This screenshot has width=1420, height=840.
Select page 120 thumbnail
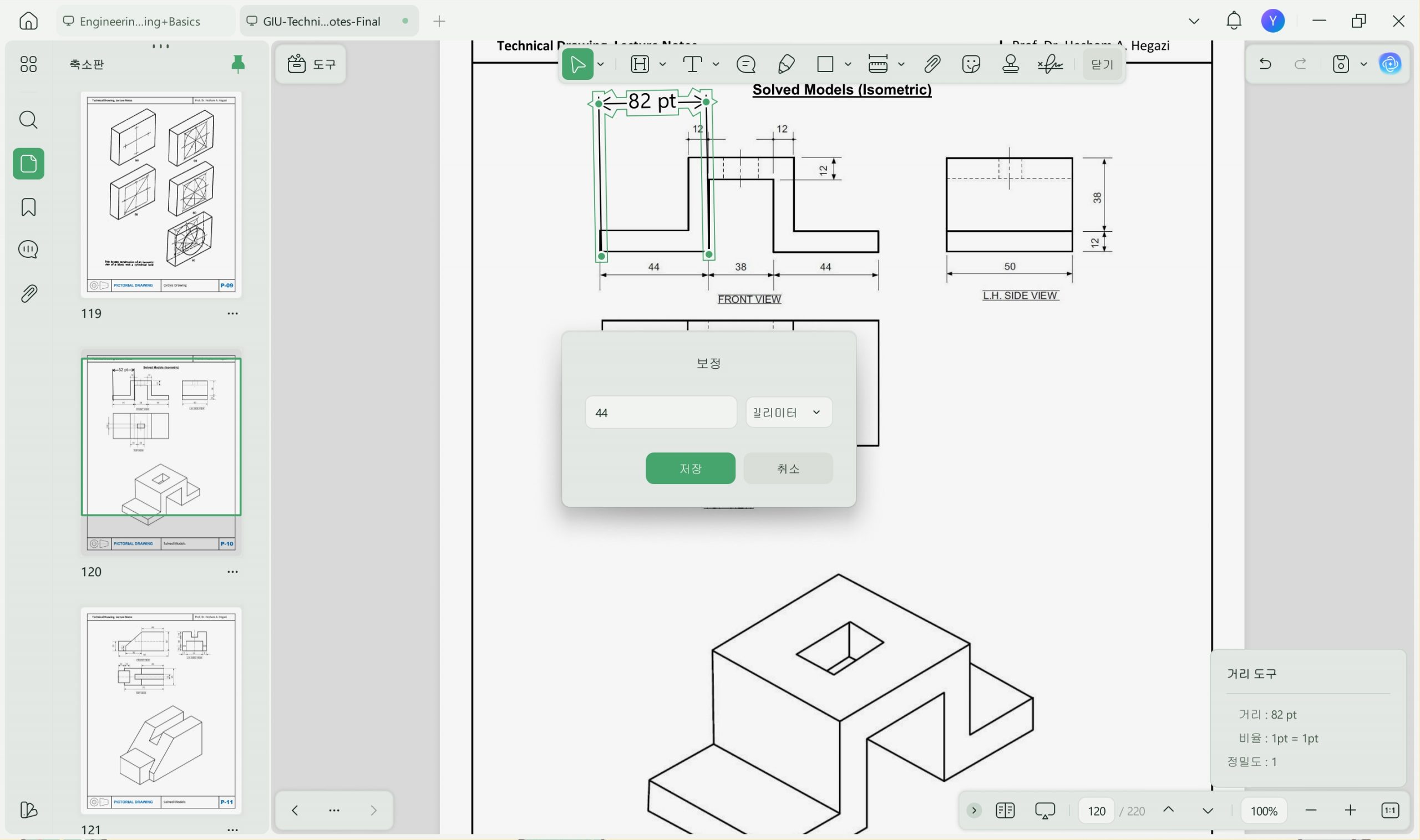click(161, 452)
